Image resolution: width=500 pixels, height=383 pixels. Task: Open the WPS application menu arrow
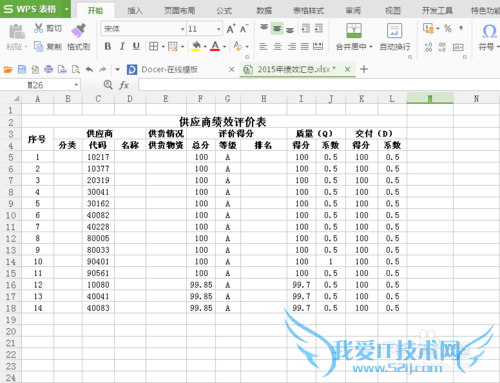point(67,9)
